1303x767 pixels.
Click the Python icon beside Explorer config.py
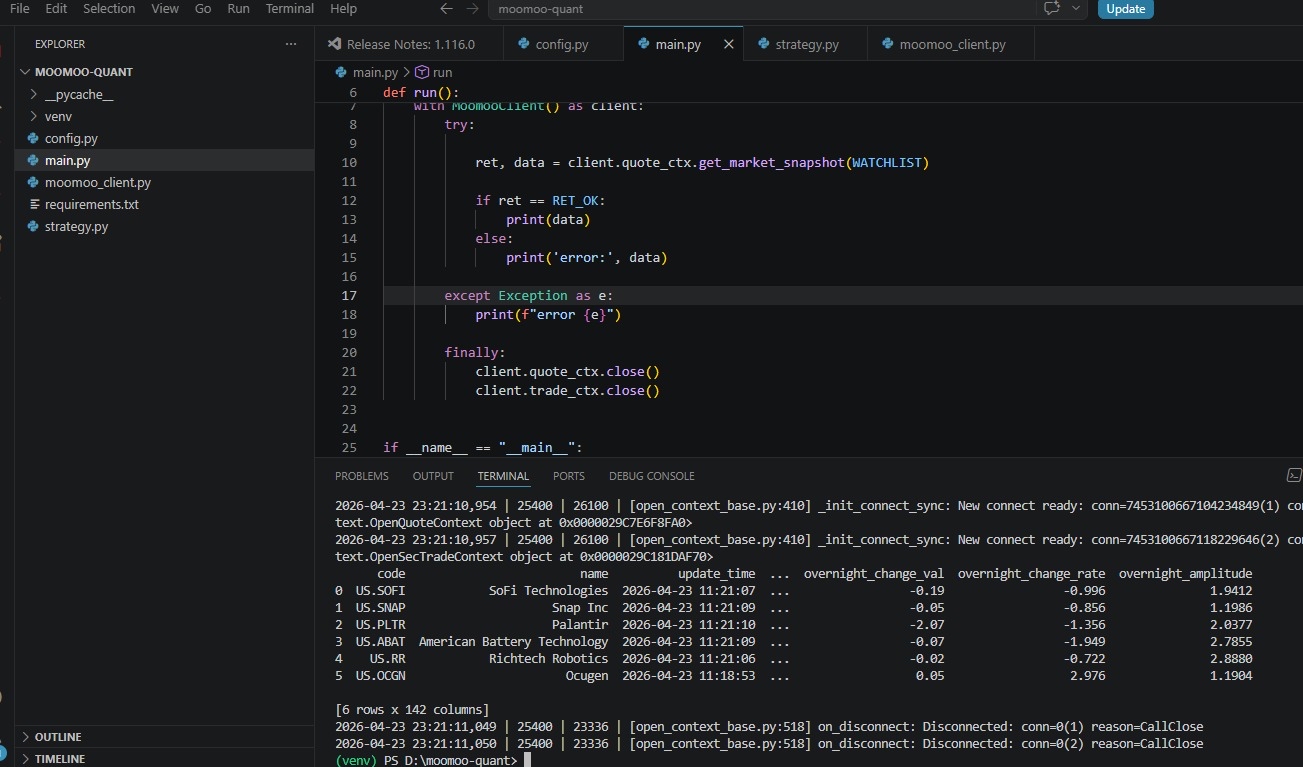click(34, 139)
